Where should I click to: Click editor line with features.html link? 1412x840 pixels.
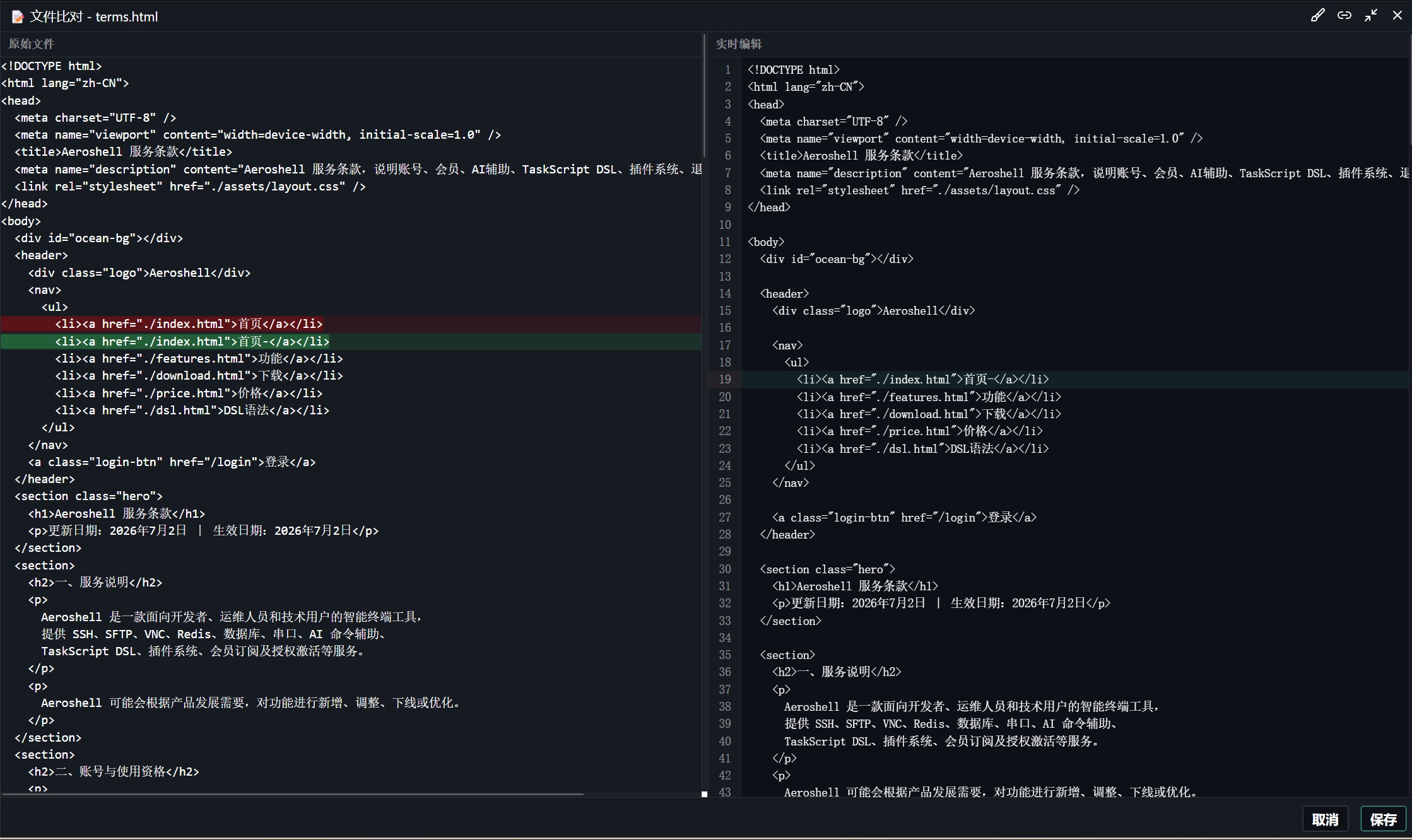(x=929, y=397)
